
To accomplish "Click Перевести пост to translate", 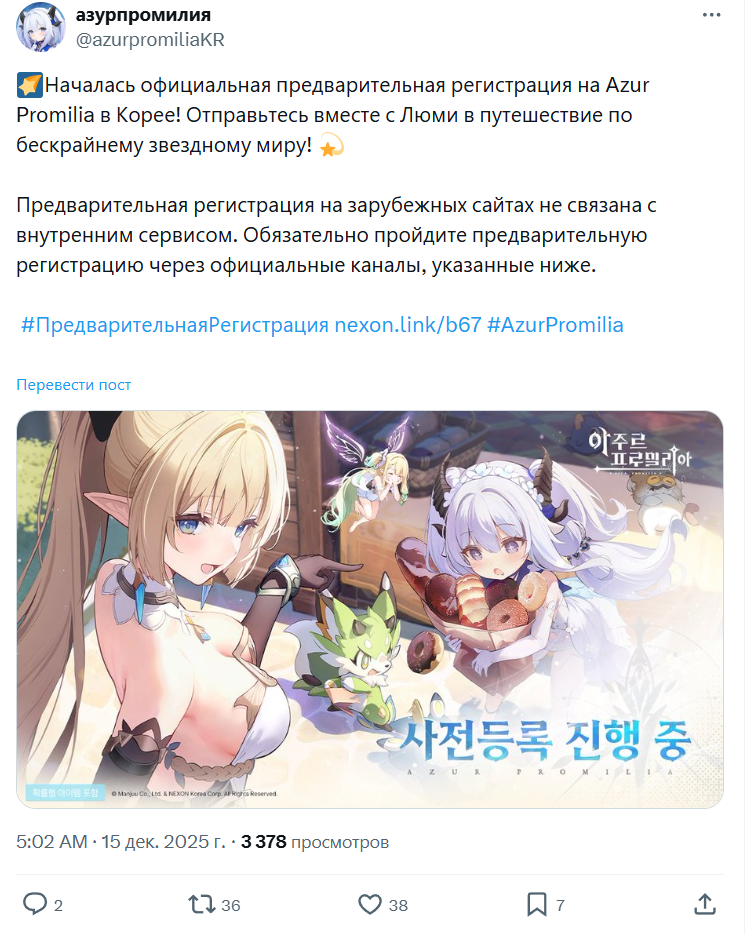I will pos(74,385).
